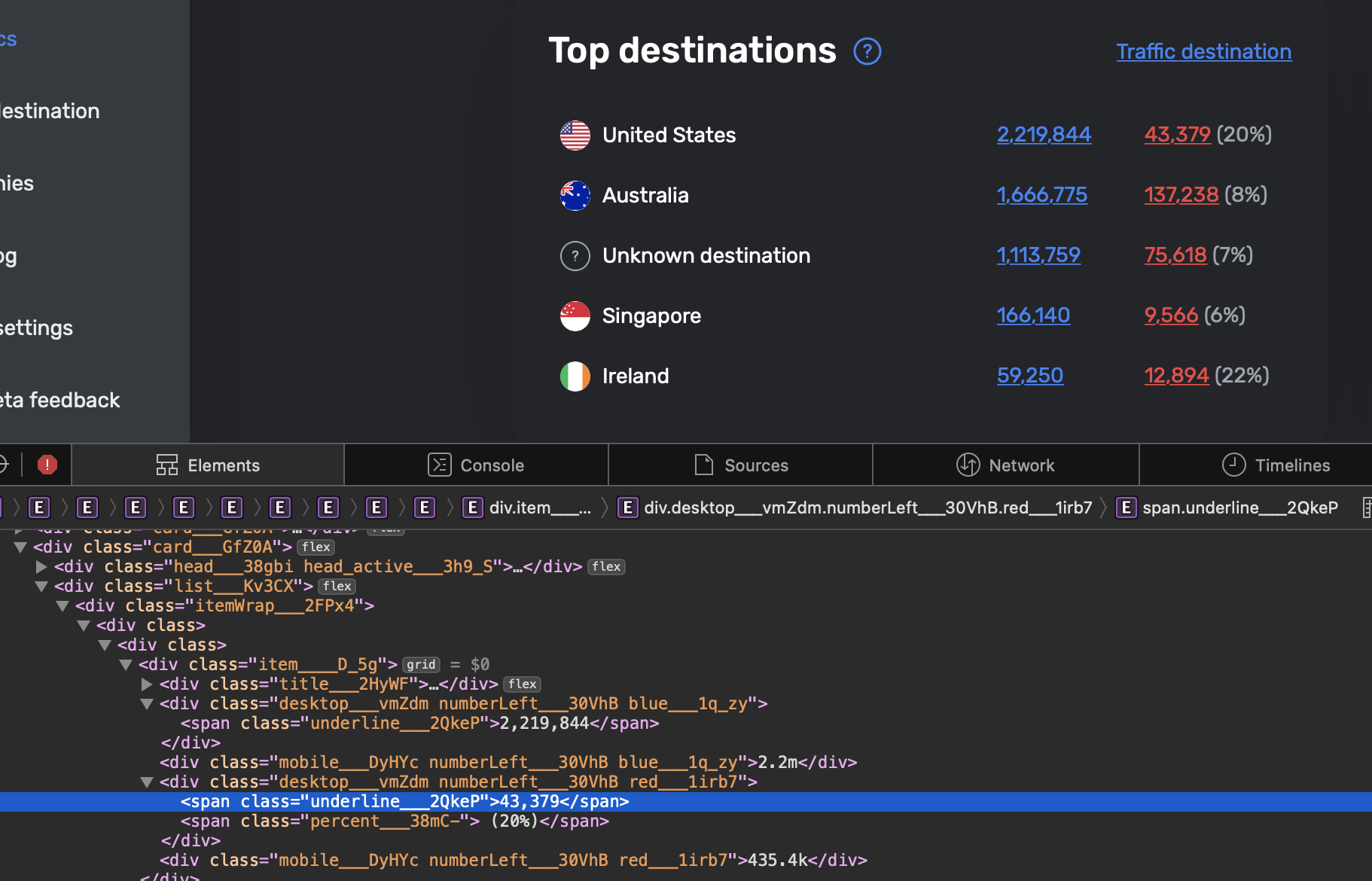
Task: Open the 59,250 Ireland traffic link
Action: [x=1030, y=376]
